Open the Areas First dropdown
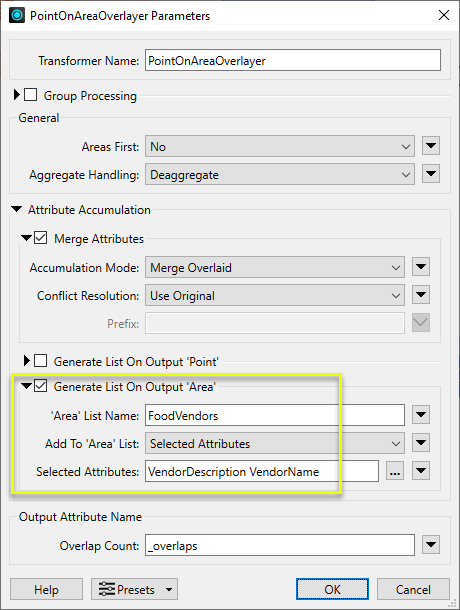The image size is (460, 610). (x=280, y=146)
